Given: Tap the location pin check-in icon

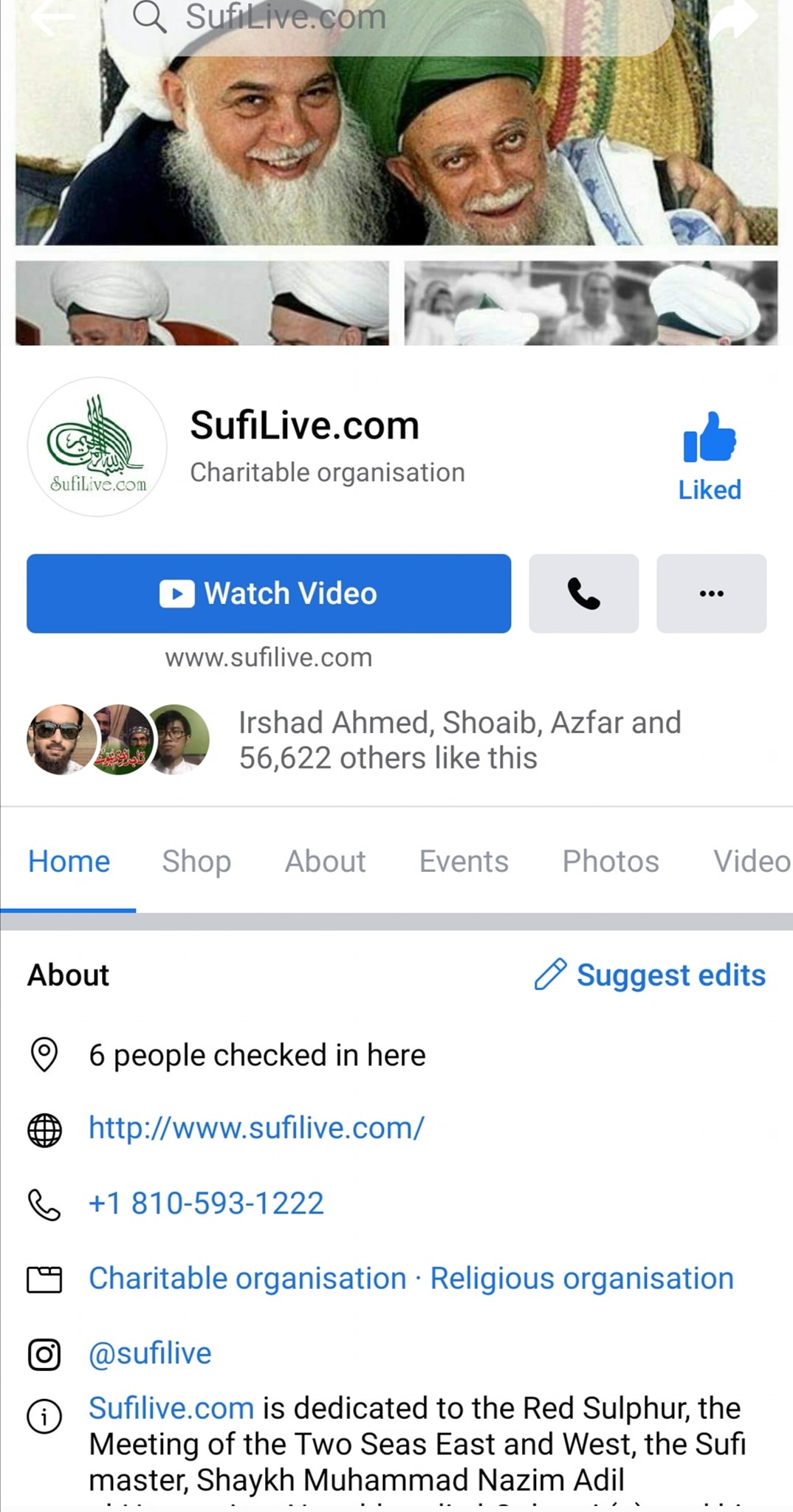Looking at the screenshot, I should (44, 1054).
